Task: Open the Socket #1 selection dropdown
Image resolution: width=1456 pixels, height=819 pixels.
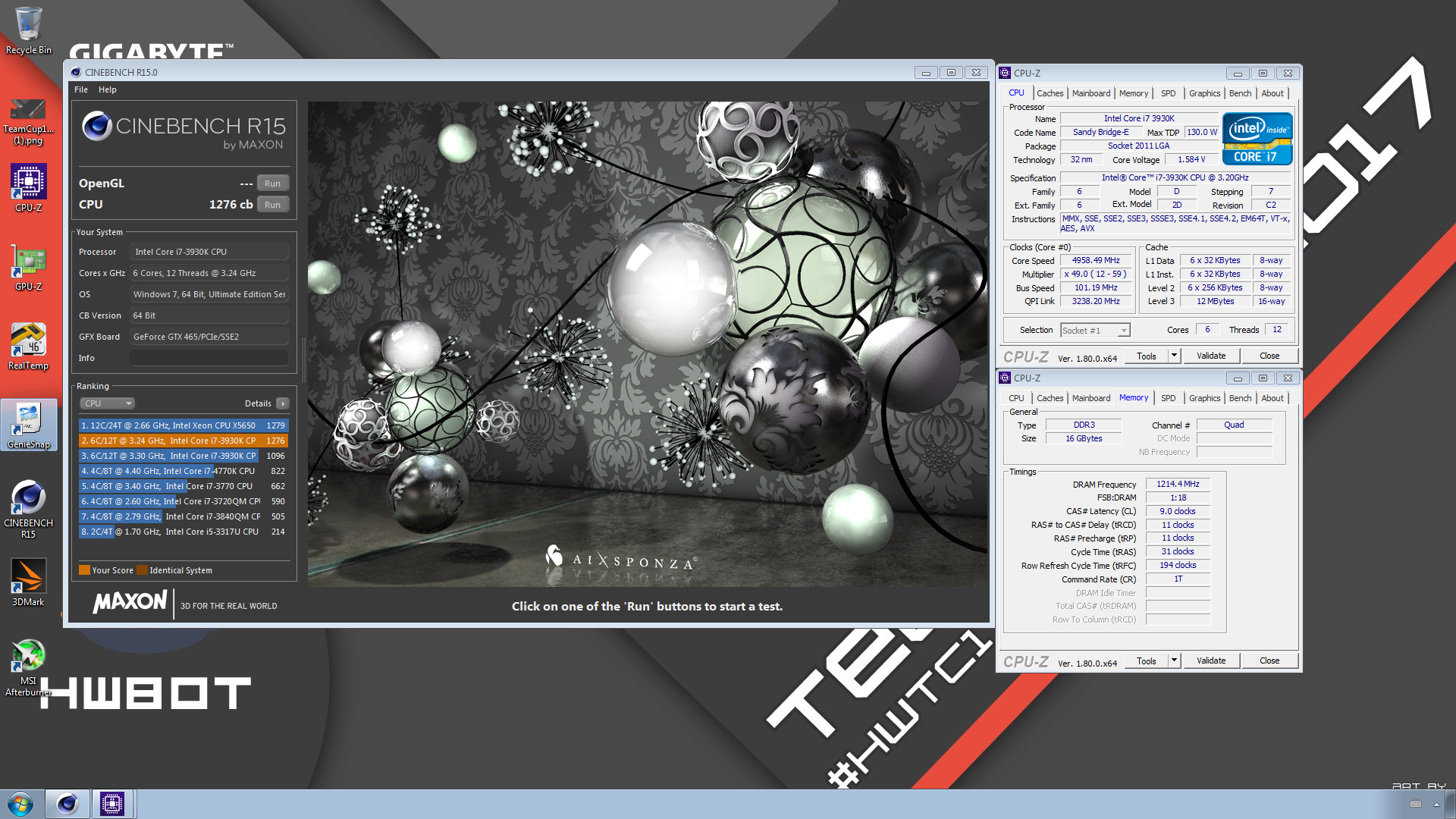Action: point(1095,331)
